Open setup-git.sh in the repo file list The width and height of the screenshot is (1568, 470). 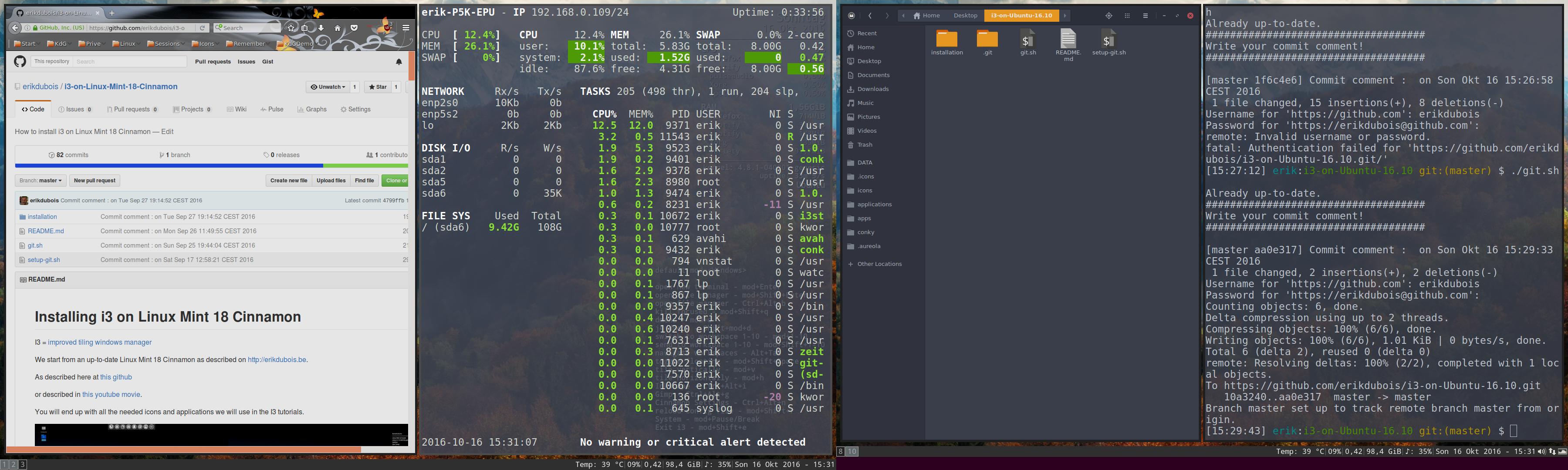coord(44,260)
